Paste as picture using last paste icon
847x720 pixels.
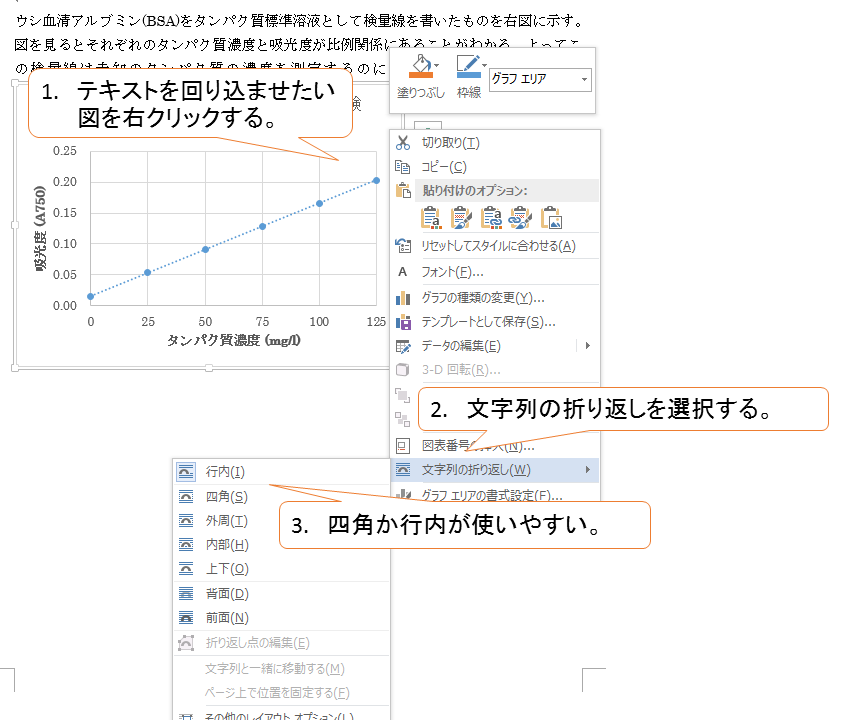point(552,217)
